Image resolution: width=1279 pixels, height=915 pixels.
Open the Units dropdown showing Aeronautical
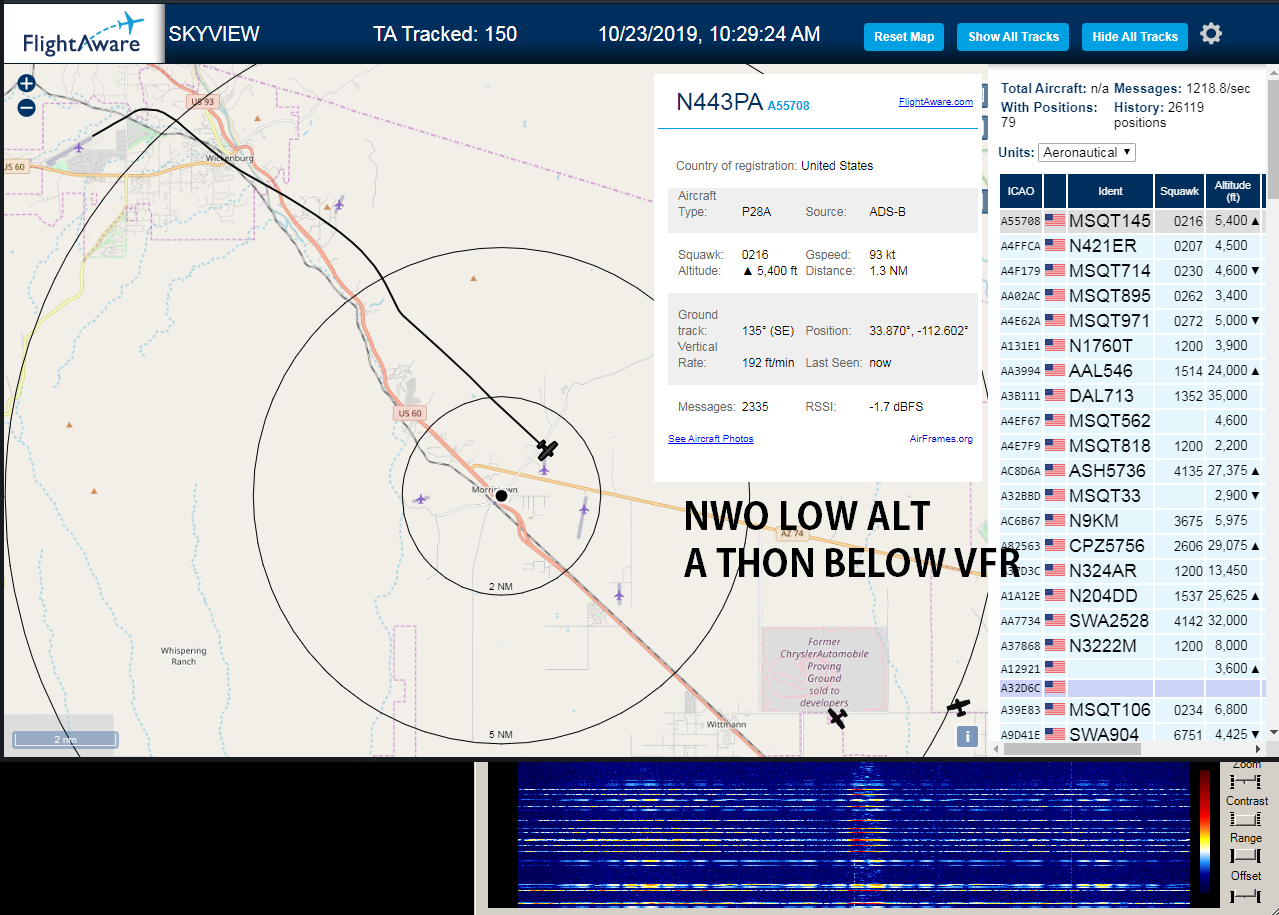pos(1087,152)
